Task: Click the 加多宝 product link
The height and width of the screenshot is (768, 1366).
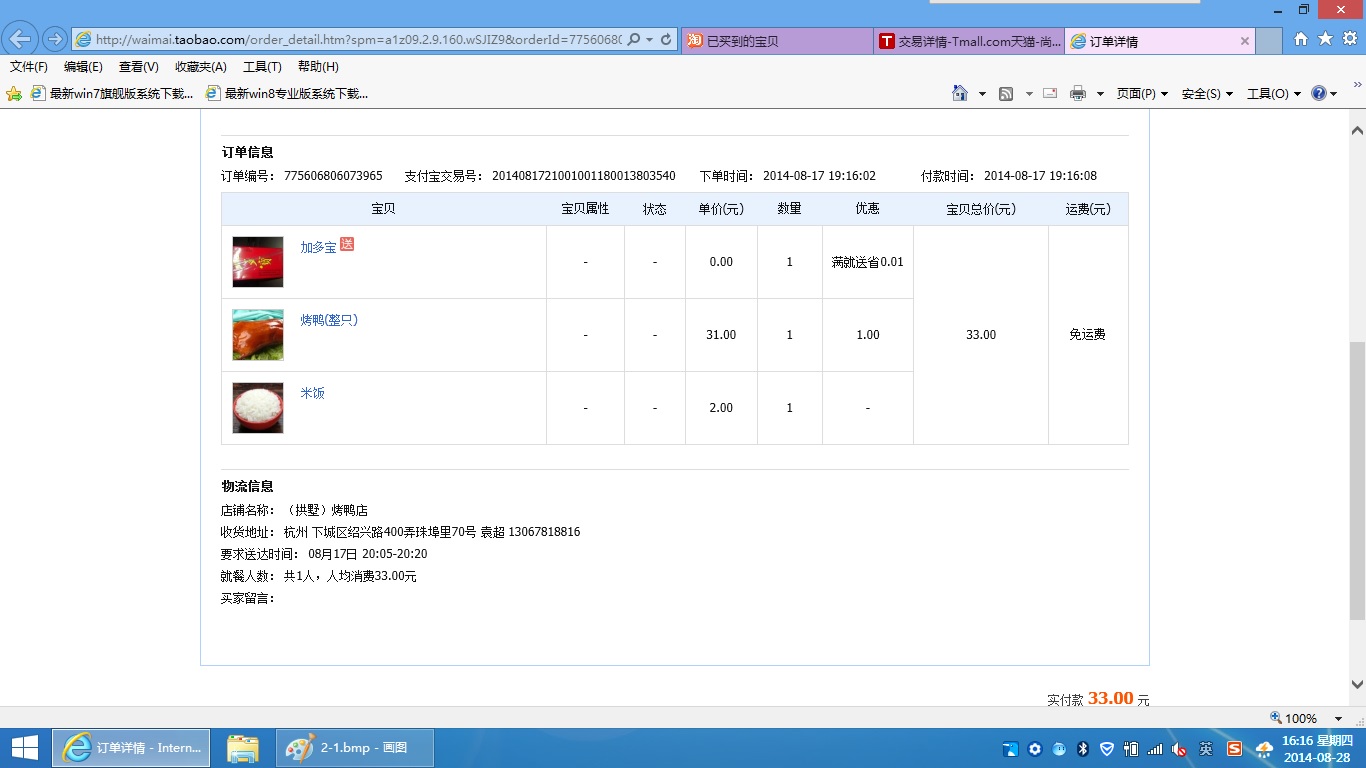Action: pos(318,247)
